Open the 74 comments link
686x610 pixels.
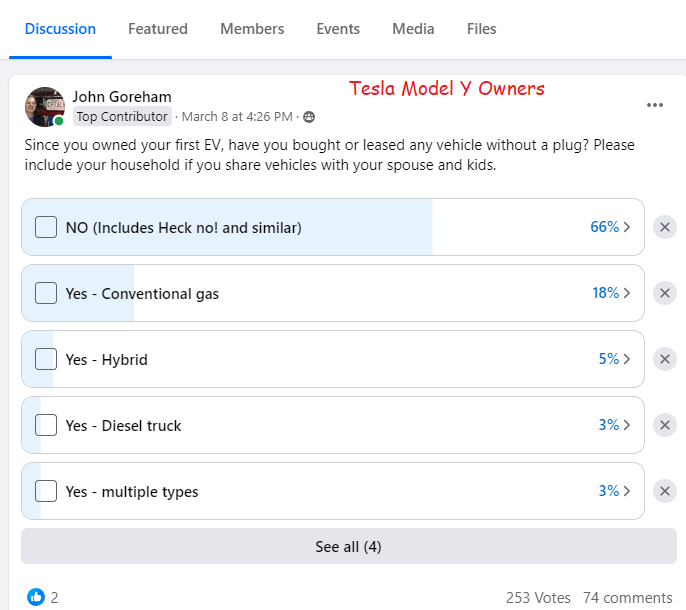pyautogui.click(x=627, y=597)
